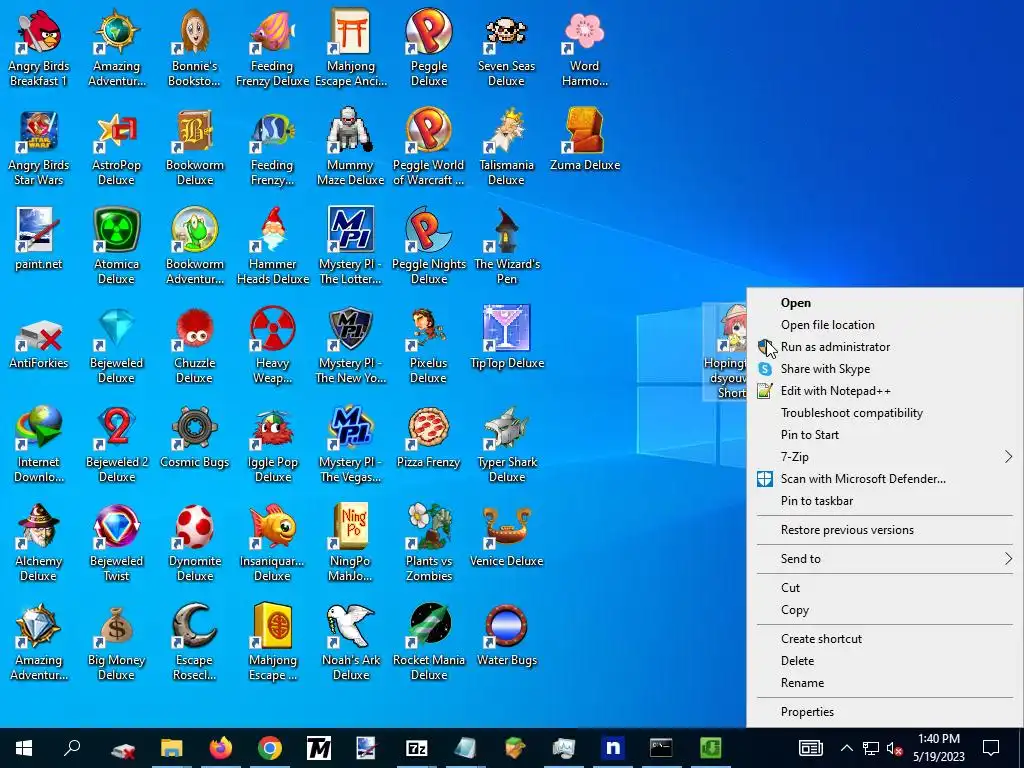Click the Insaniquarium Deluxe fish icon
The image size is (1024, 768).
(272, 526)
